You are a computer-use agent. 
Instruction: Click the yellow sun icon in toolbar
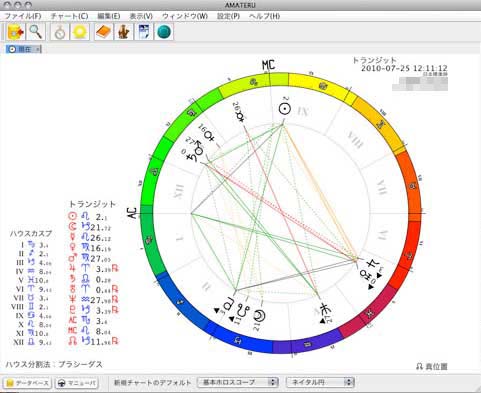tap(80, 32)
